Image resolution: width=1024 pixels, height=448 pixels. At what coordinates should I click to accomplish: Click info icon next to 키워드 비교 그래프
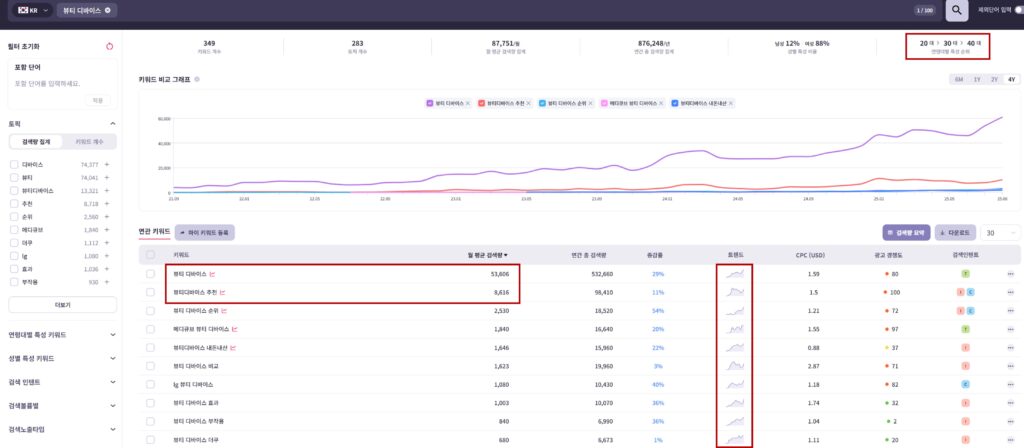(197, 78)
